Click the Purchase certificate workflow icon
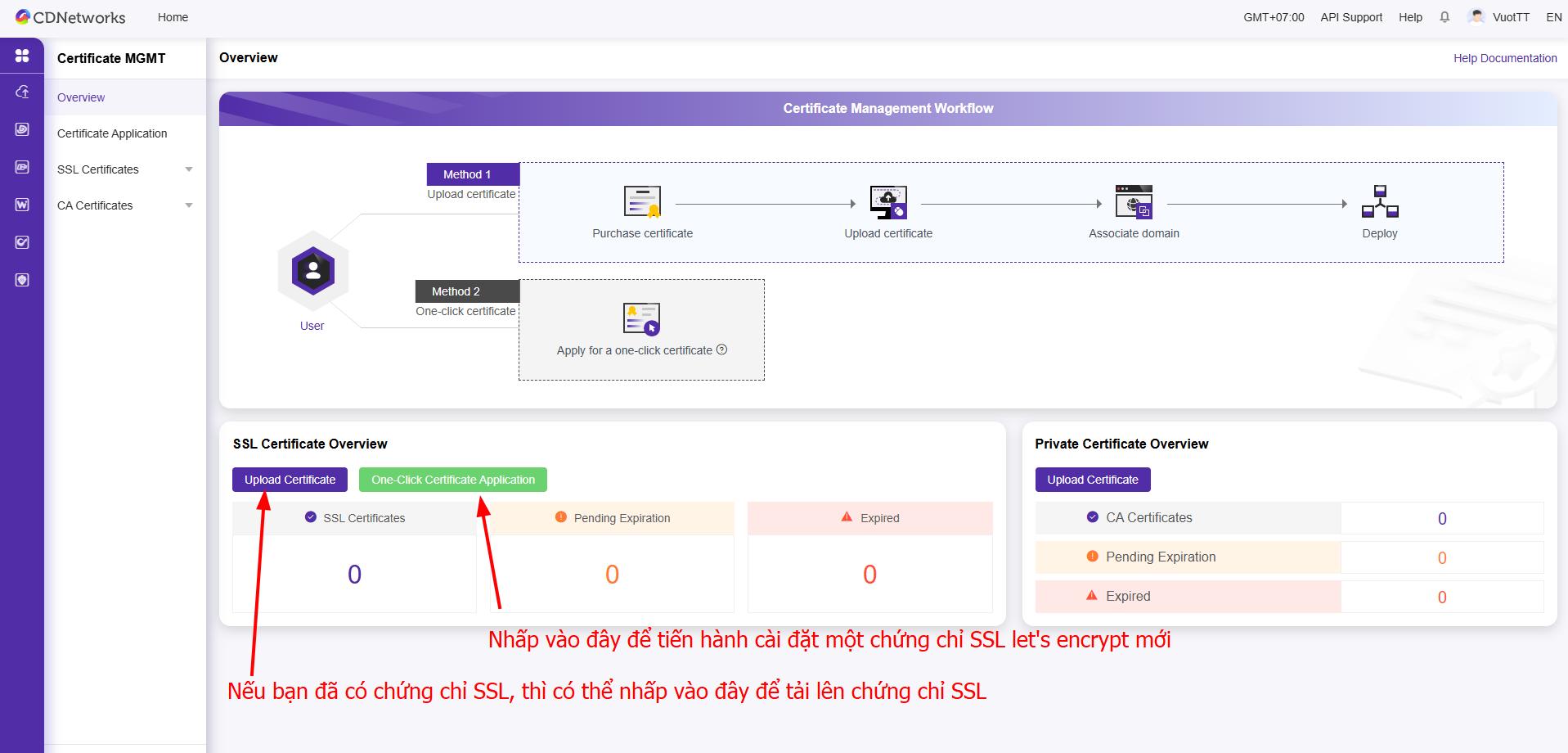Viewport: 1568px width, 753px height. pyautogui.click(x=642, y=201)
